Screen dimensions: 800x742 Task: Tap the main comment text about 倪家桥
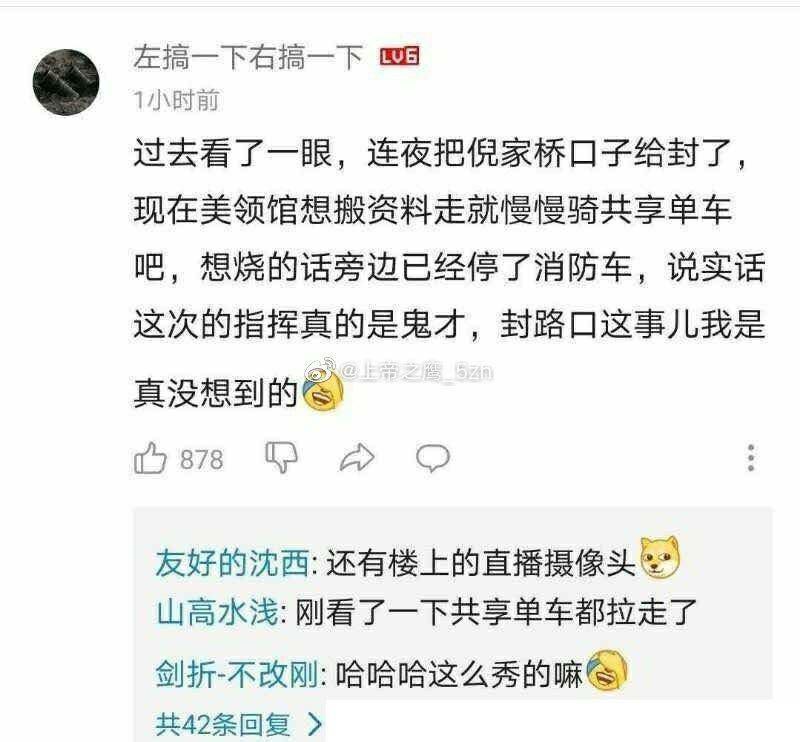[x=449, y=271]
